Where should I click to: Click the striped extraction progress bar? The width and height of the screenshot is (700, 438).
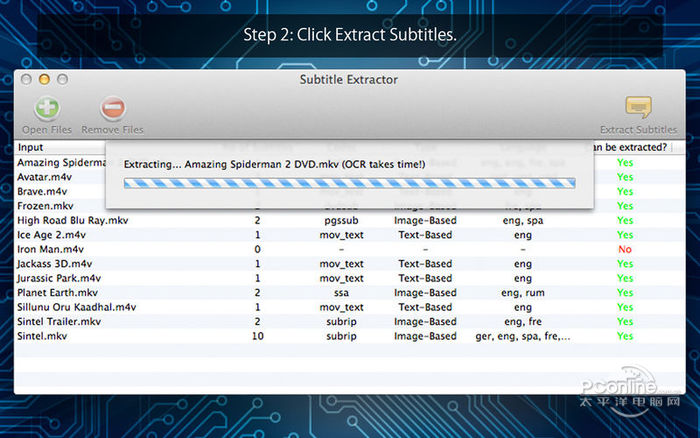pos(349,183)
